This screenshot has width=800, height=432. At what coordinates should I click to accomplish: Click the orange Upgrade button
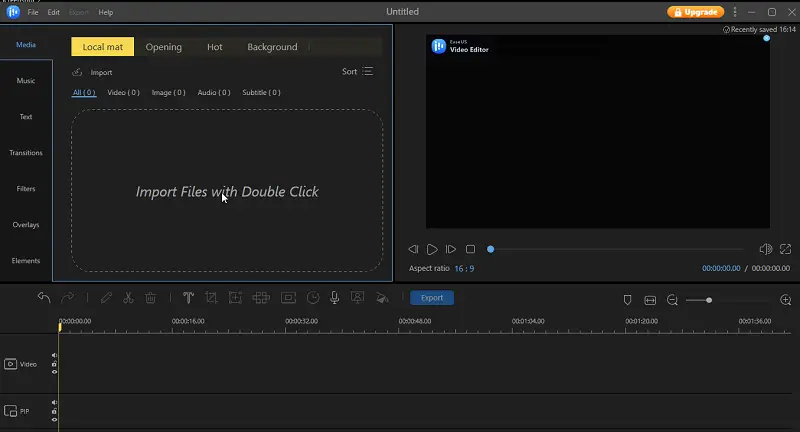click(695, 12)
